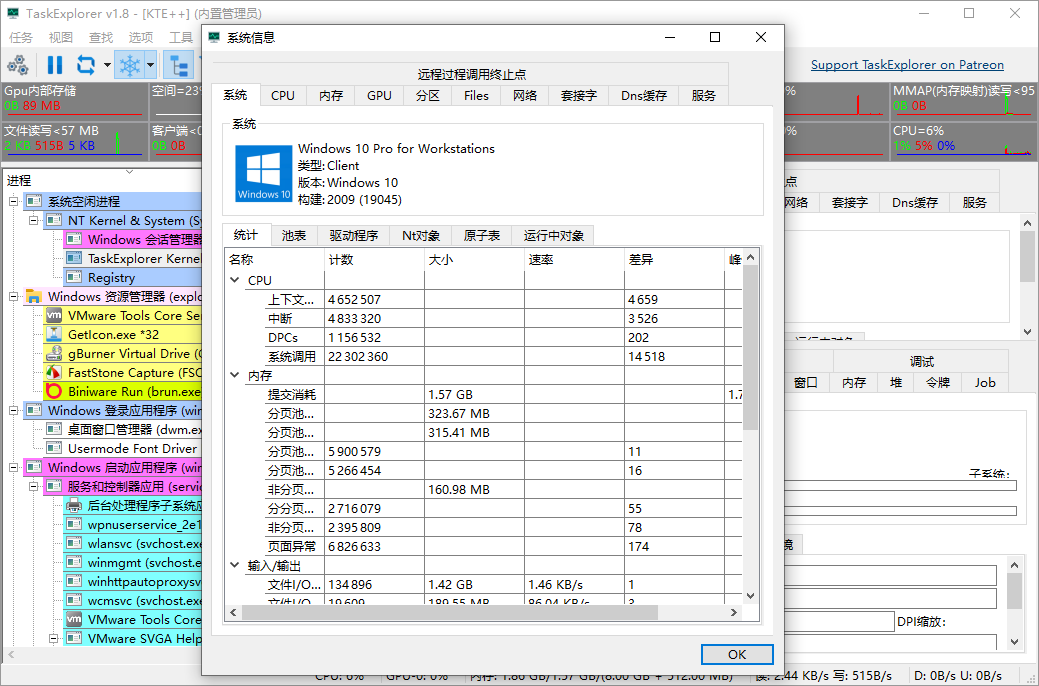The image size is (1039, 686).
Task: Collapse the 内存 group in statistics table
Action: point(235,375)
